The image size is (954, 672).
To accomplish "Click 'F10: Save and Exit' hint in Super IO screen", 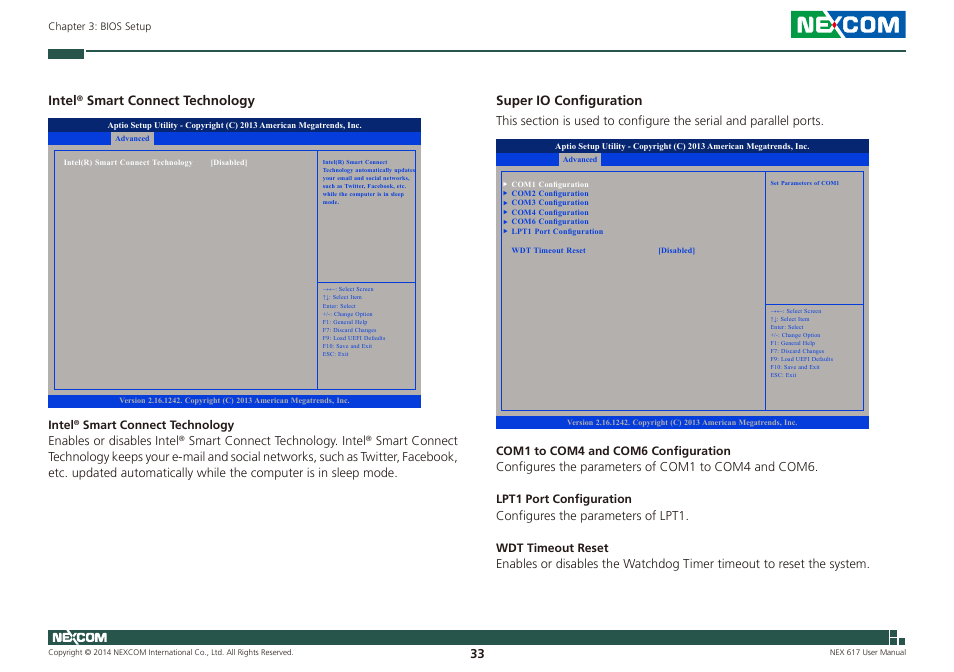I will click(795, 367).
